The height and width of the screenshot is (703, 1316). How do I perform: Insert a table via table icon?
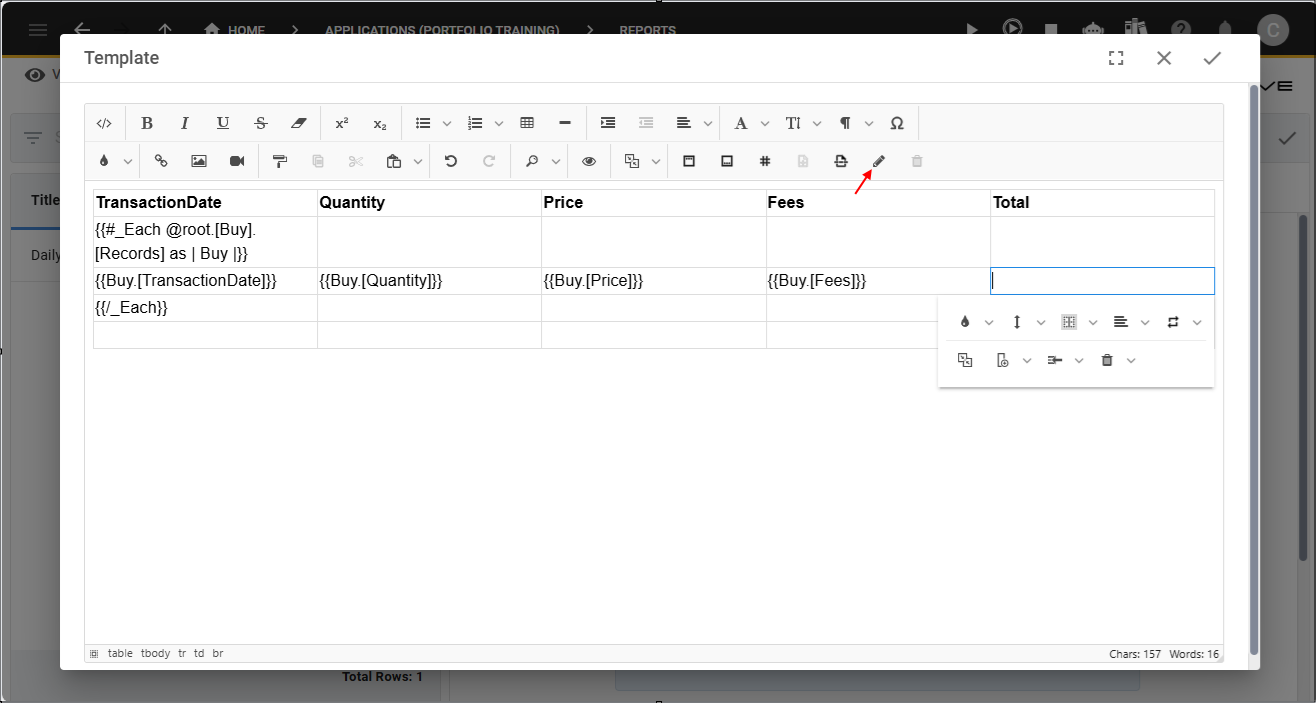point(527,123)
